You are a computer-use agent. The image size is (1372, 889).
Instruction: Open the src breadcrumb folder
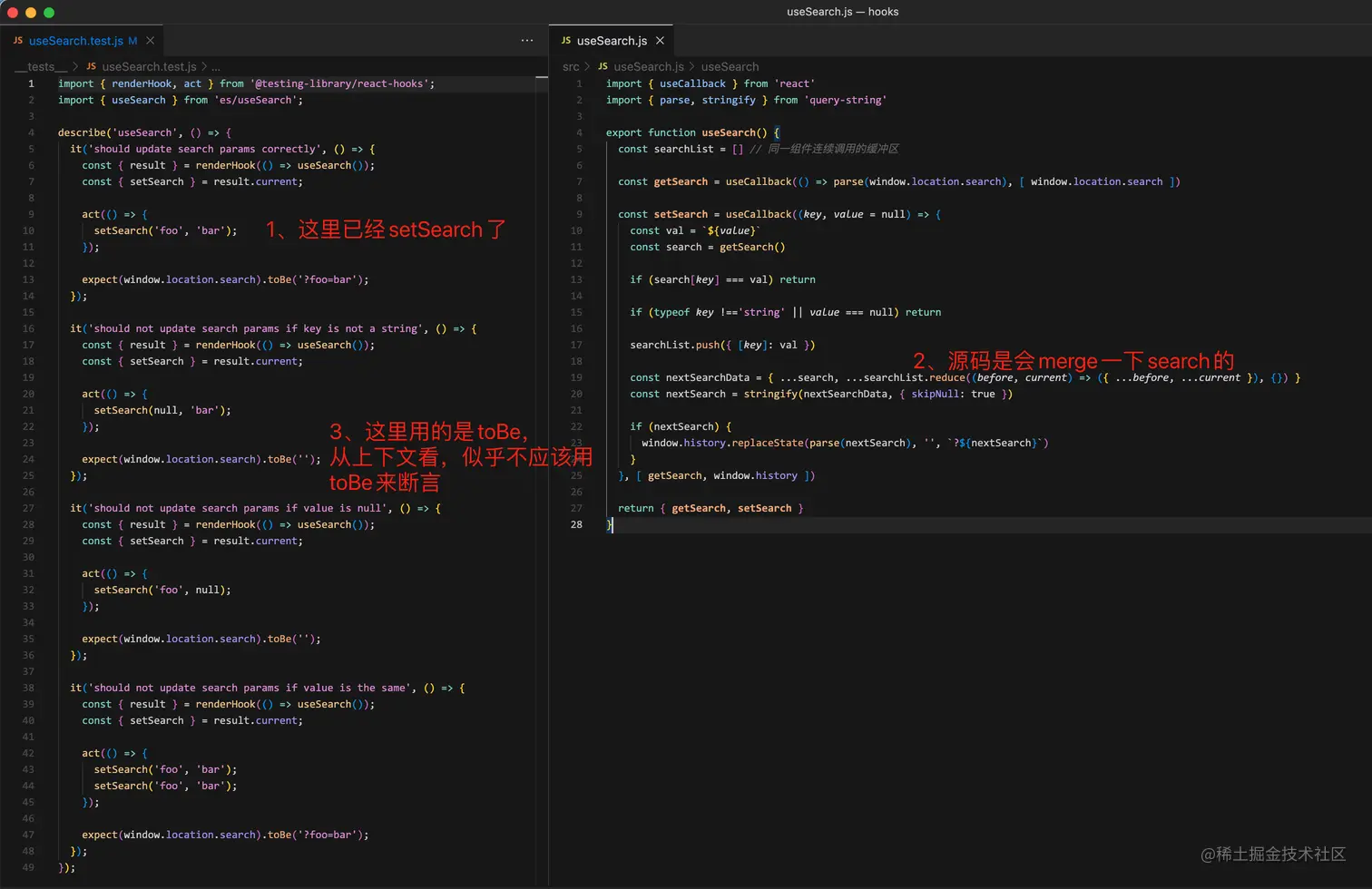pos(571,66)
